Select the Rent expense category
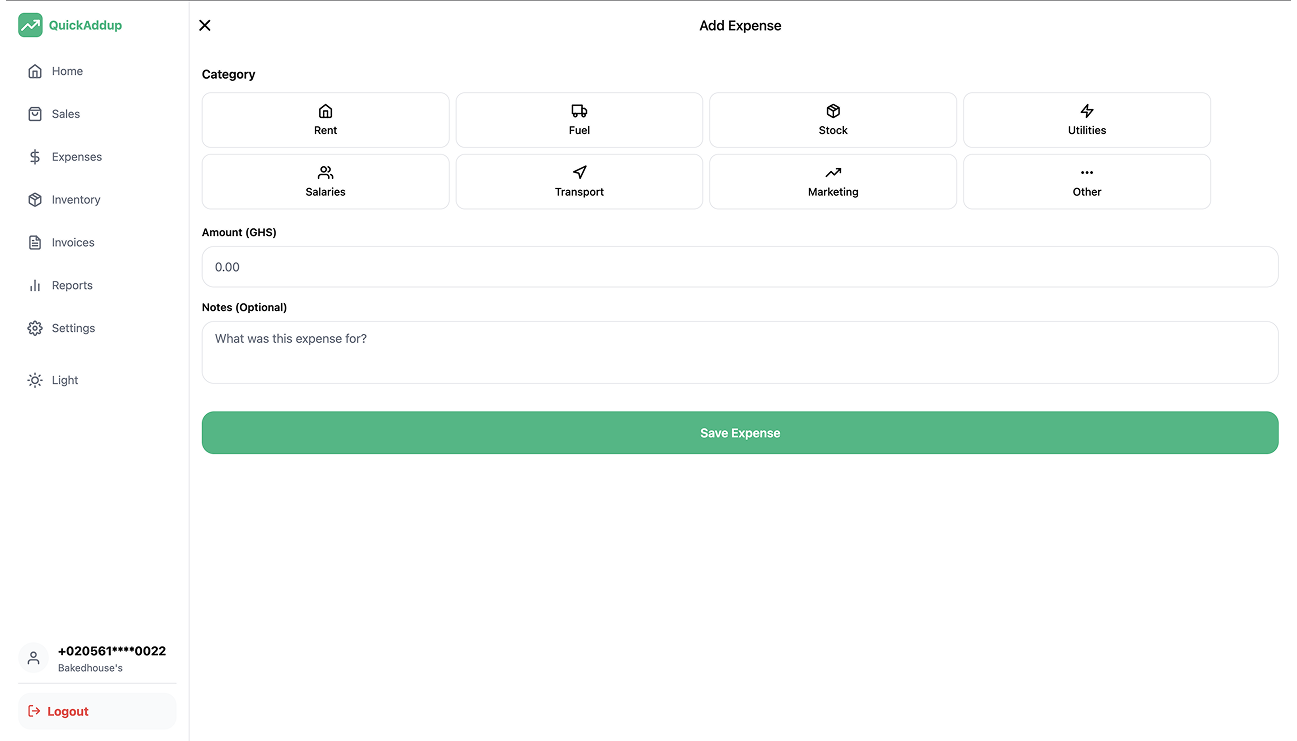 tap(325, 119)
